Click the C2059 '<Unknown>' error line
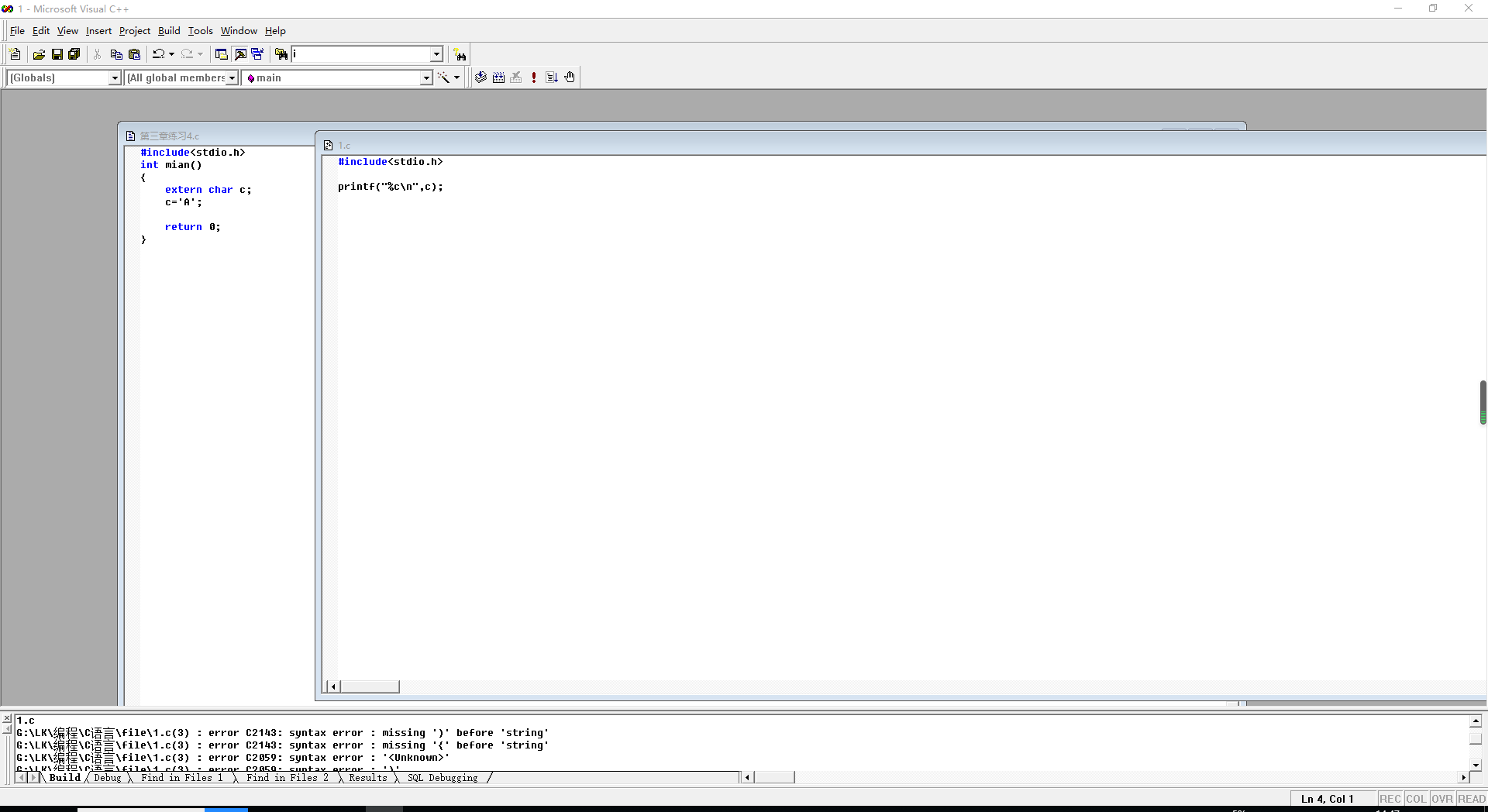 tap(232, 758)
